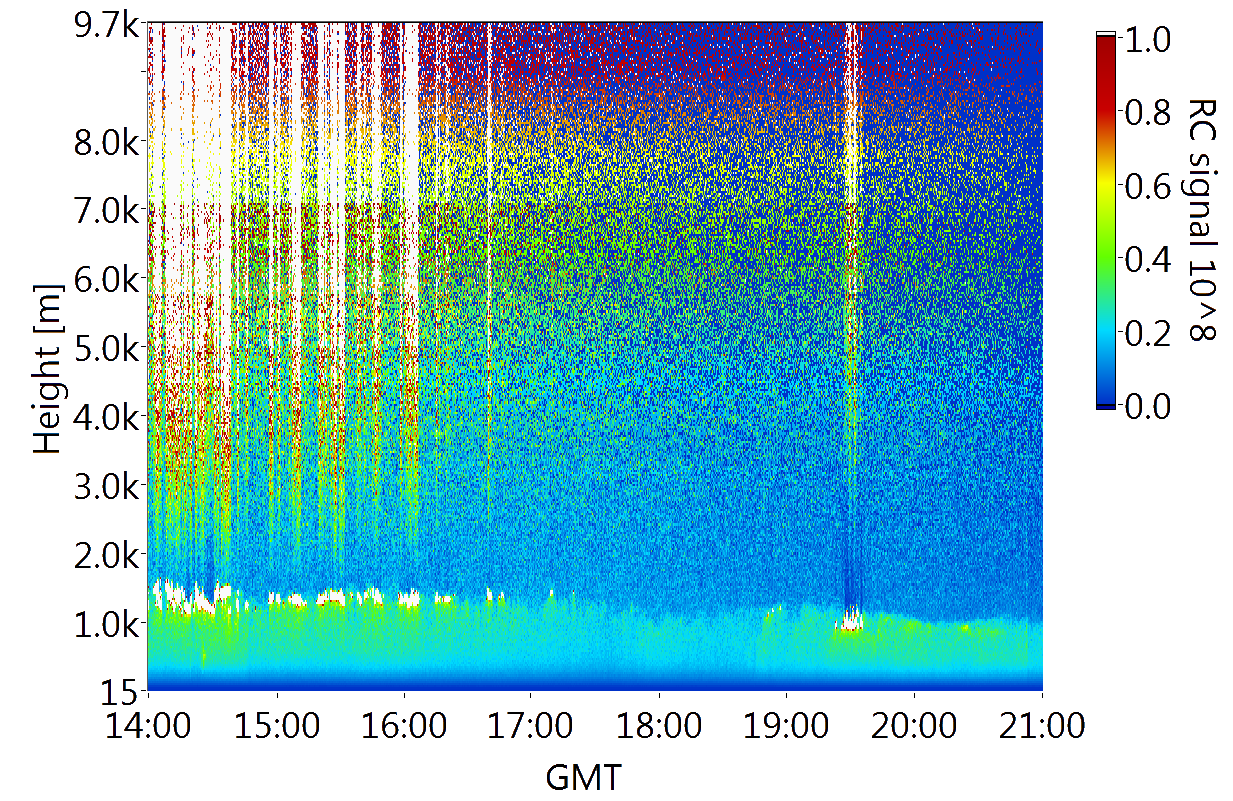Pick the dark blue bottom of colorbar
The height and width of the screenshot is (801, 1233).
click(x=1106, y=400)
